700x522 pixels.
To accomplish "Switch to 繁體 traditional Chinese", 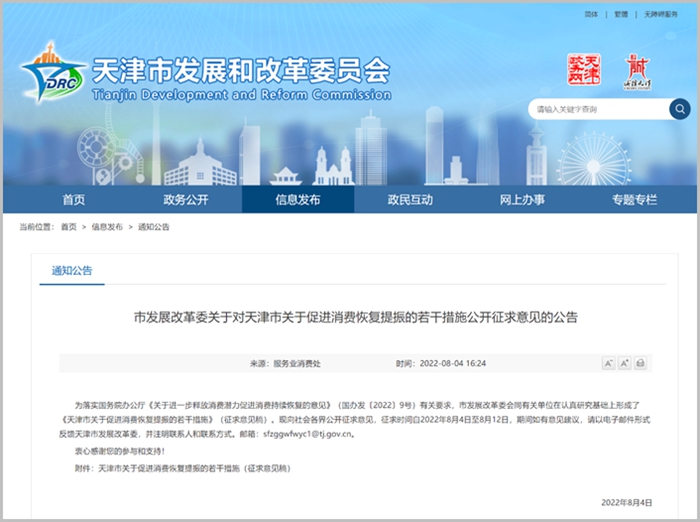I will click(621, 15).
